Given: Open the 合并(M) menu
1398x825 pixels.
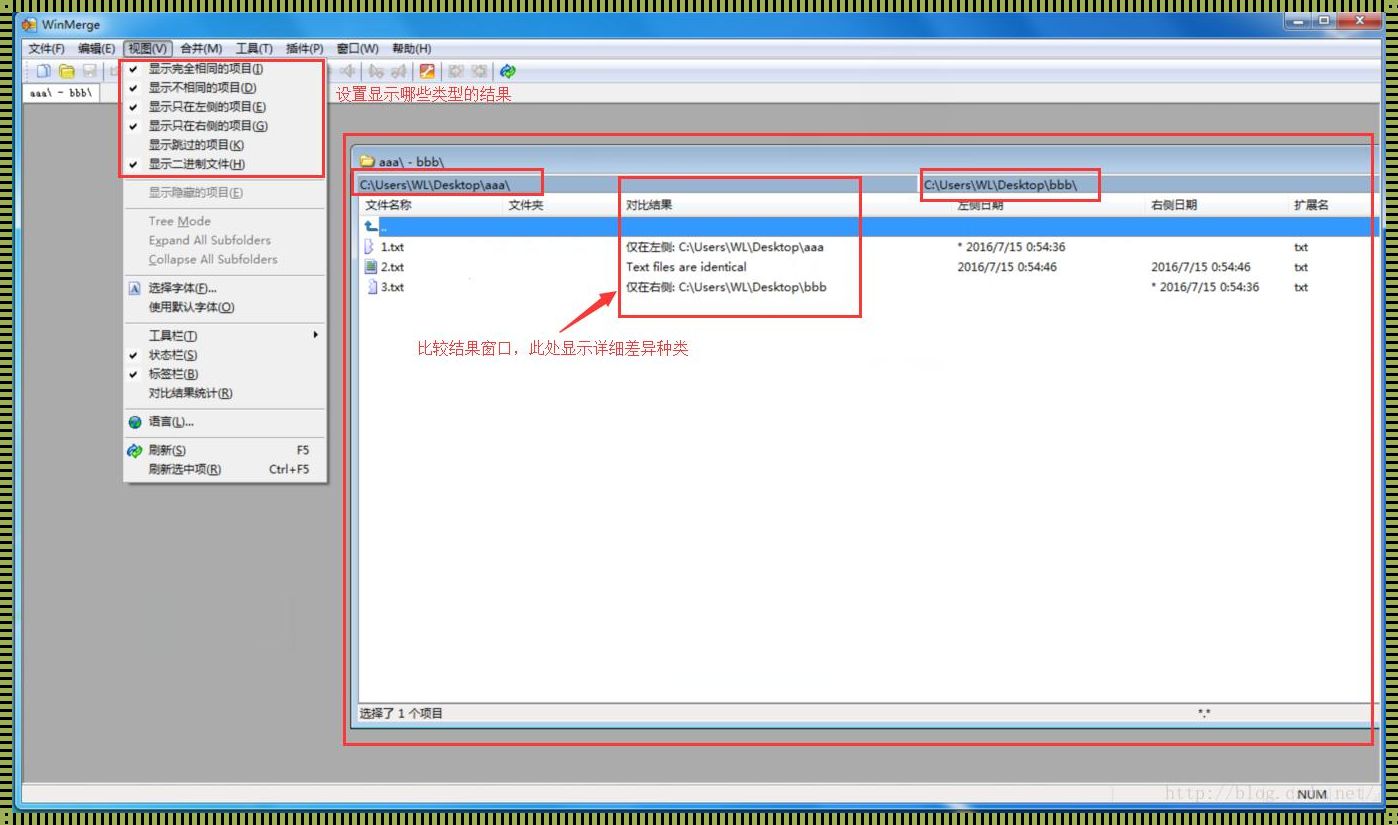Looking at the screenshot, I should tap(201, 48).
